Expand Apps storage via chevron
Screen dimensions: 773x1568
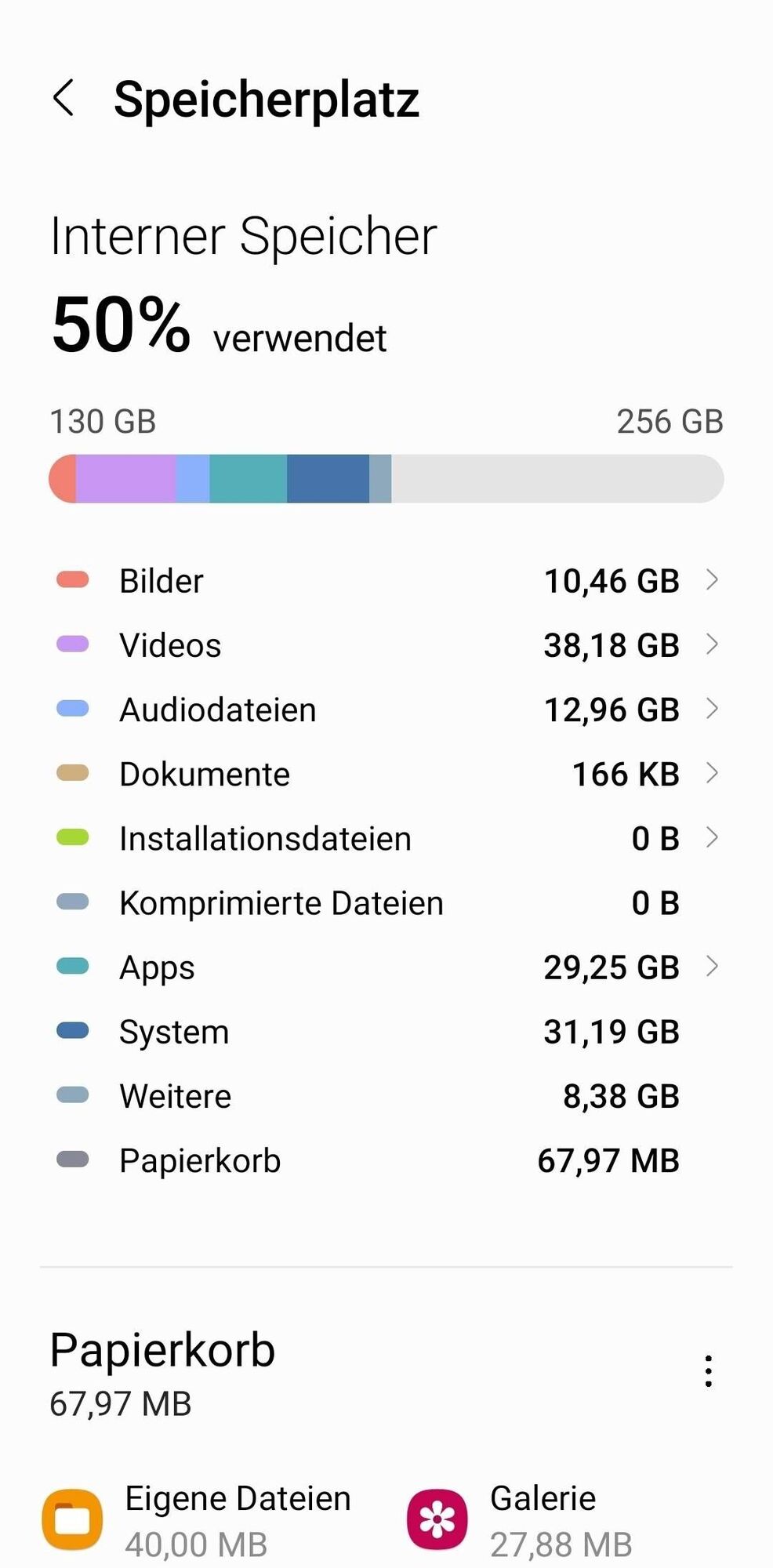(x=712, y=966)
